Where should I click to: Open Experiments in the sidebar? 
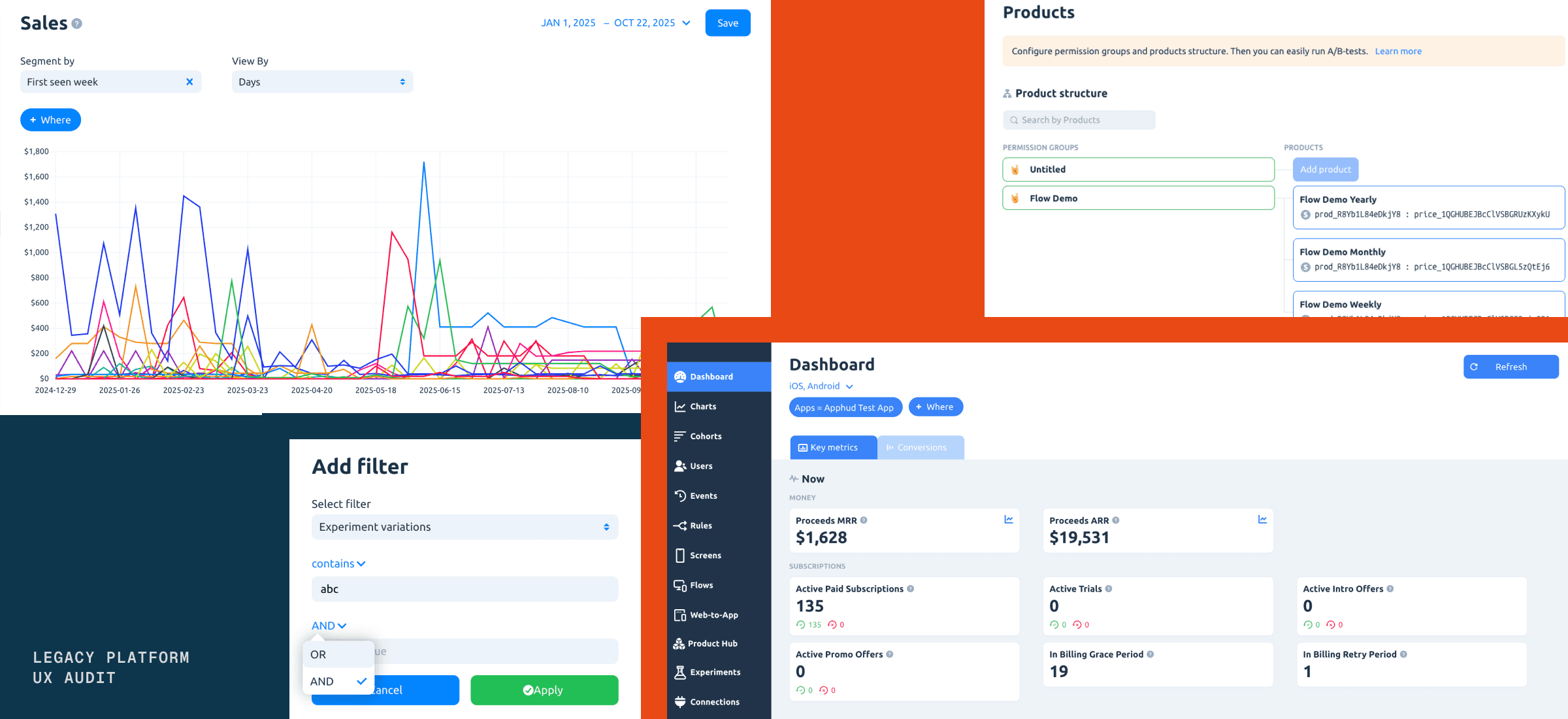(x=719, y=672)
